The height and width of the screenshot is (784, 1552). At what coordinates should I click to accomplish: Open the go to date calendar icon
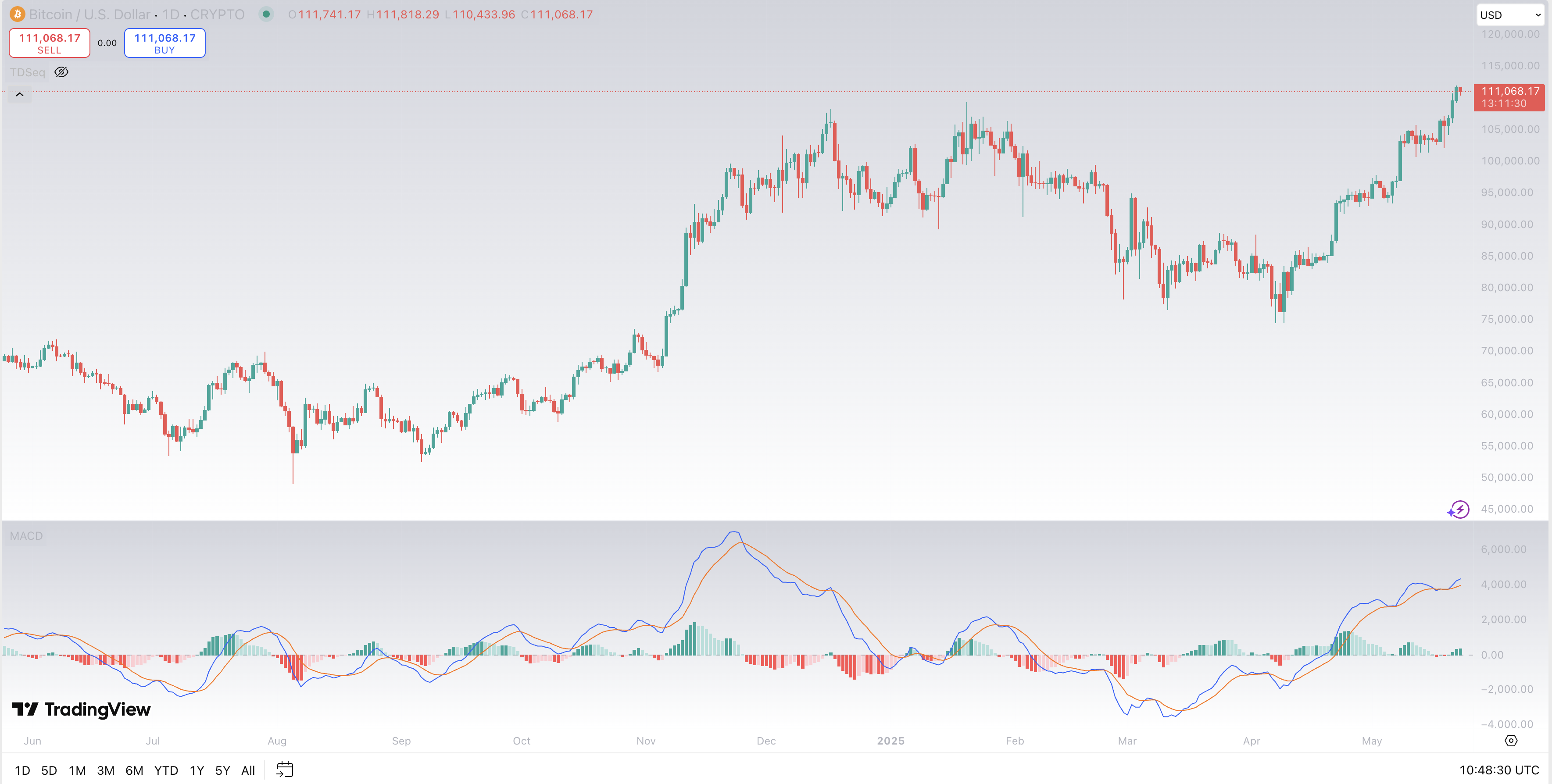click(284, 770)
